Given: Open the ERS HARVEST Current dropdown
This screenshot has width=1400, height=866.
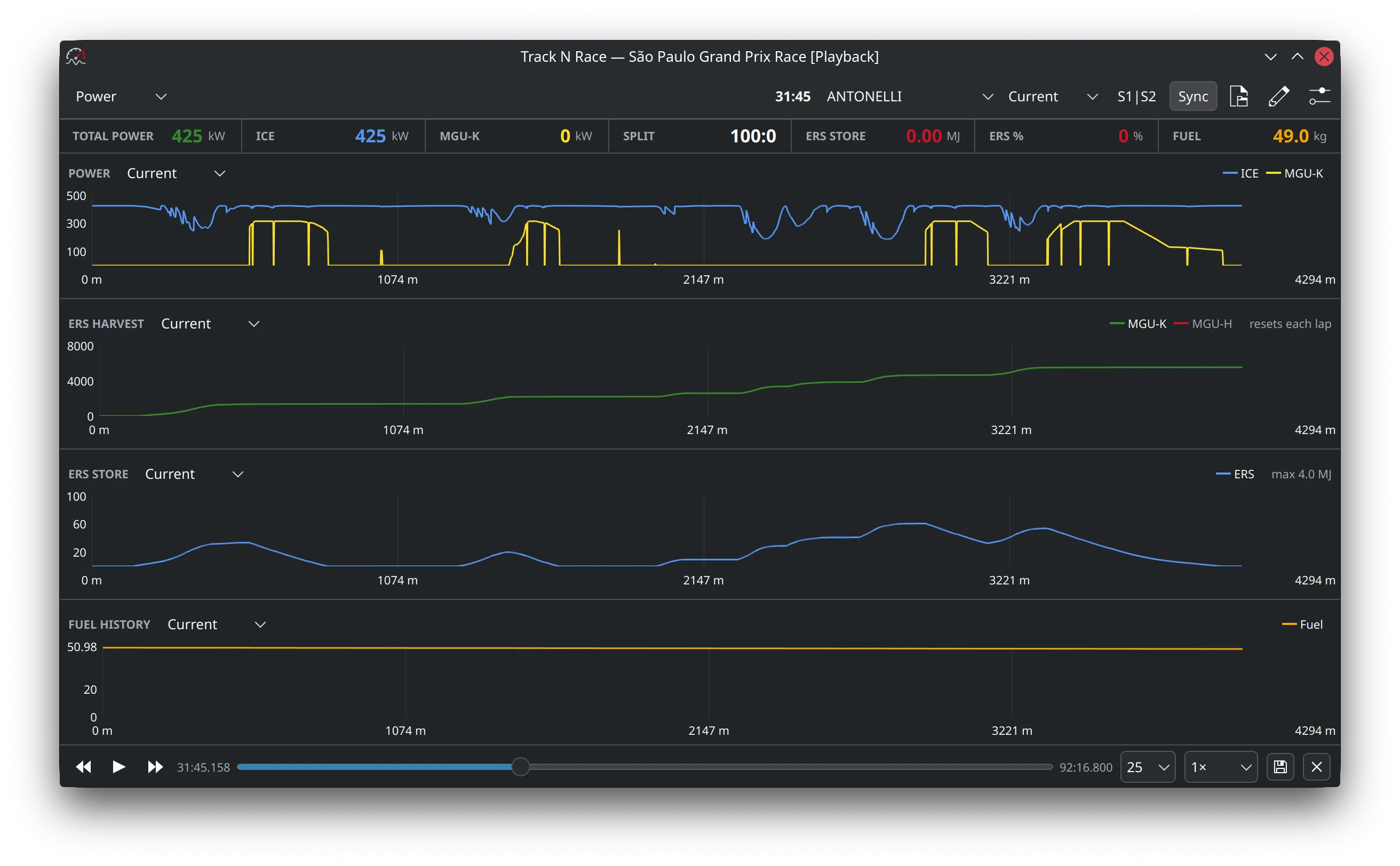Looking at the screenshot, I should point(210,324).
